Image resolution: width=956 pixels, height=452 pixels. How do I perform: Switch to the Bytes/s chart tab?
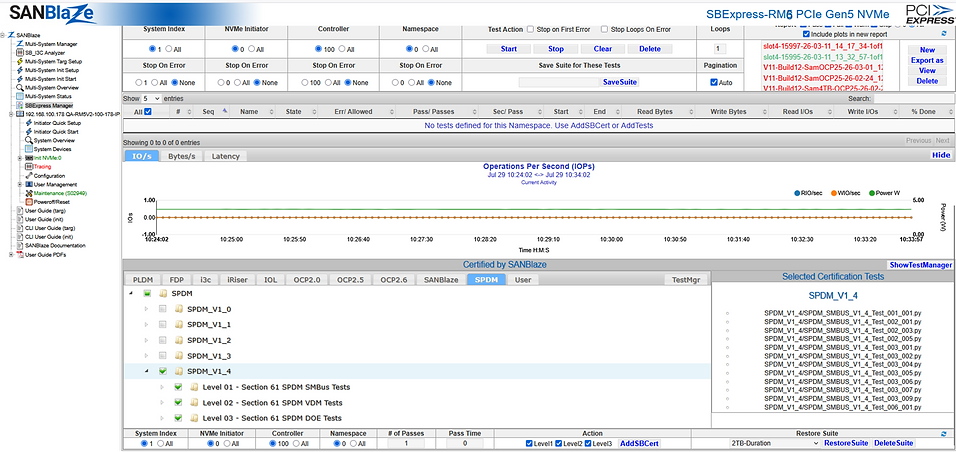coord(182,156)
